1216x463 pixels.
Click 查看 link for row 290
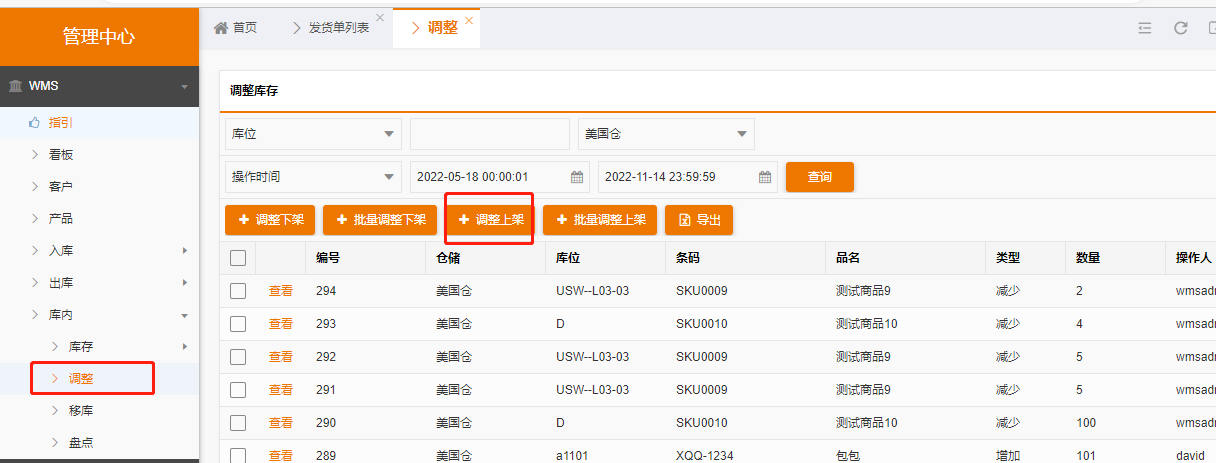281,423
